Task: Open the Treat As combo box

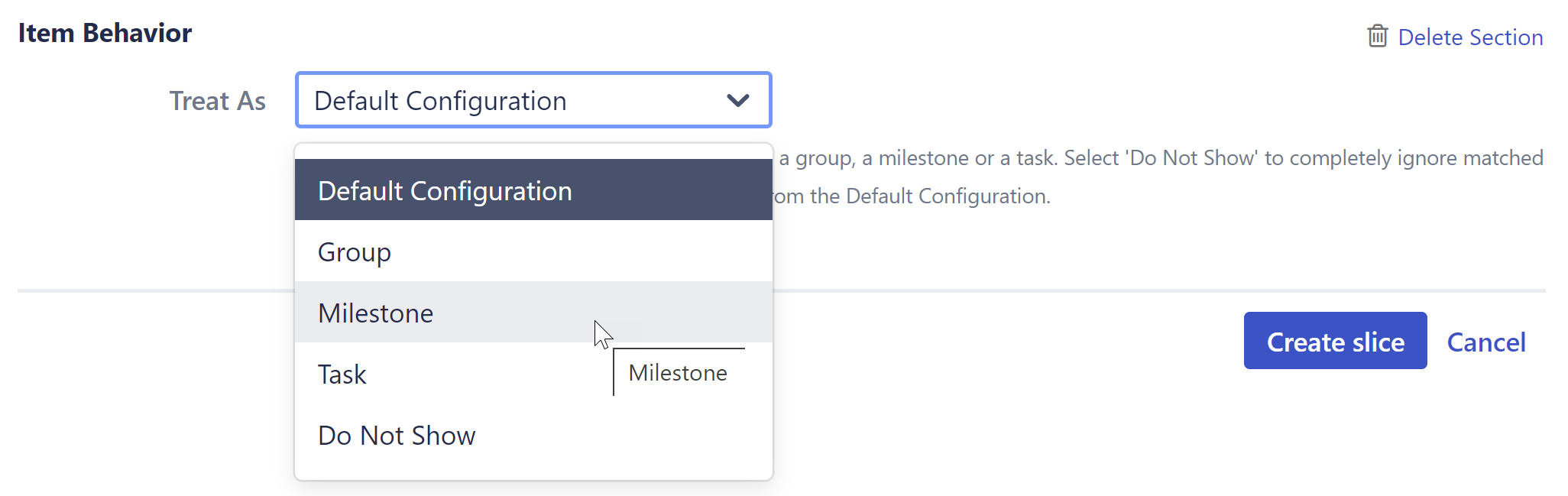Action: 533,100
